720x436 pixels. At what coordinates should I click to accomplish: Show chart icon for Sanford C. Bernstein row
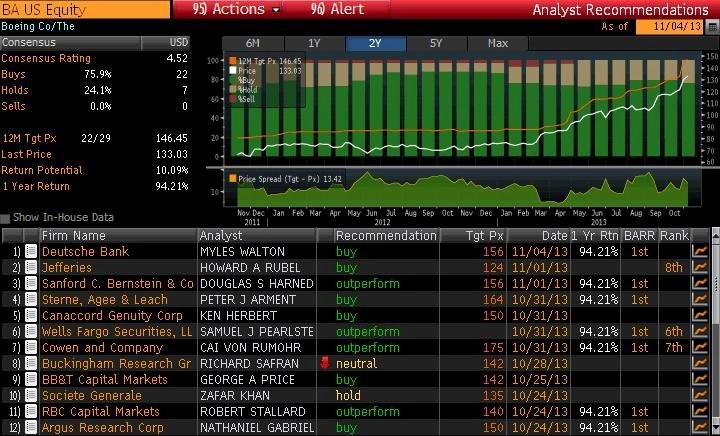pyautogui.click(x=700, y=284)
